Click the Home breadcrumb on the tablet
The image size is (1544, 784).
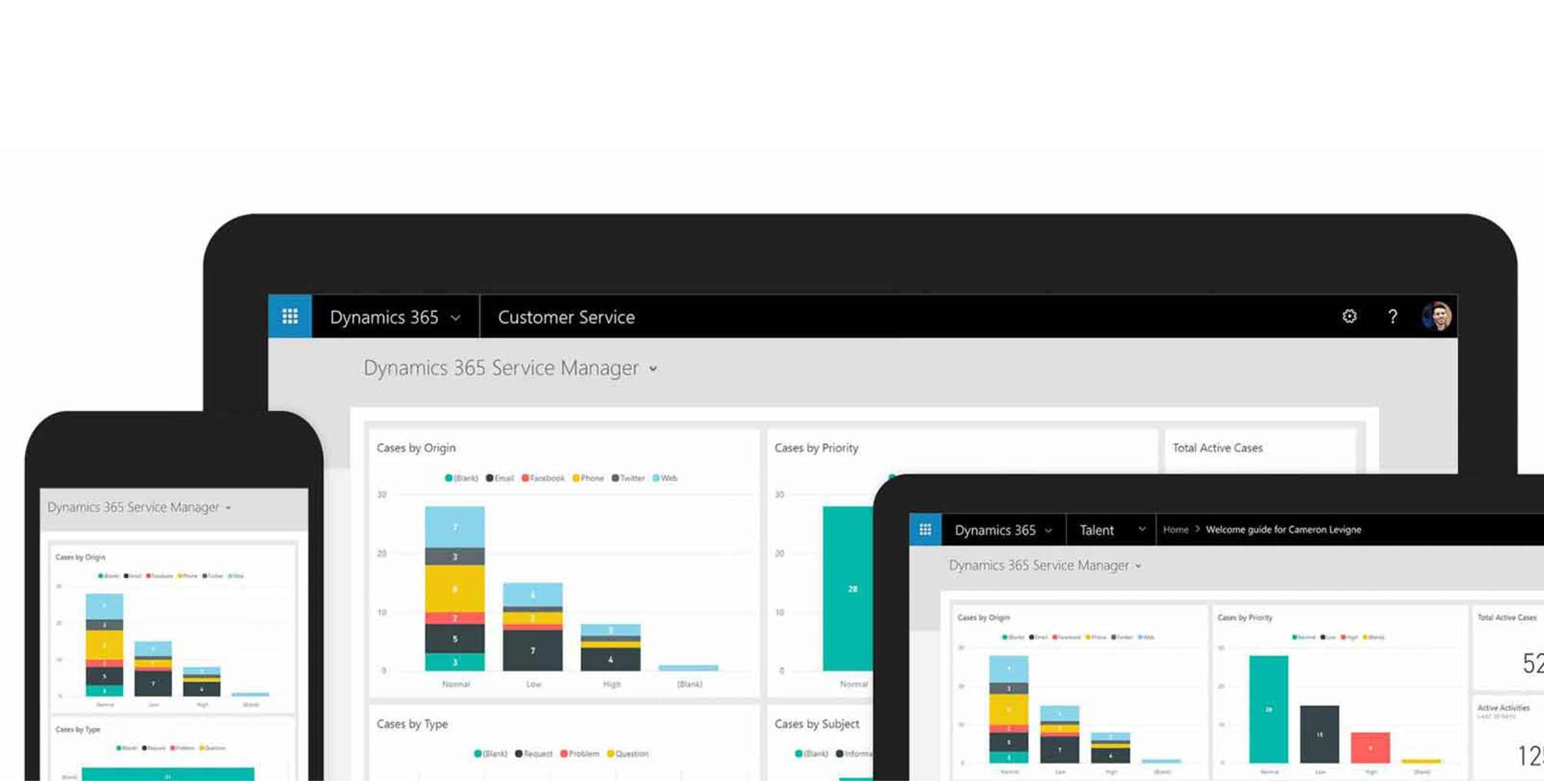1176,530
